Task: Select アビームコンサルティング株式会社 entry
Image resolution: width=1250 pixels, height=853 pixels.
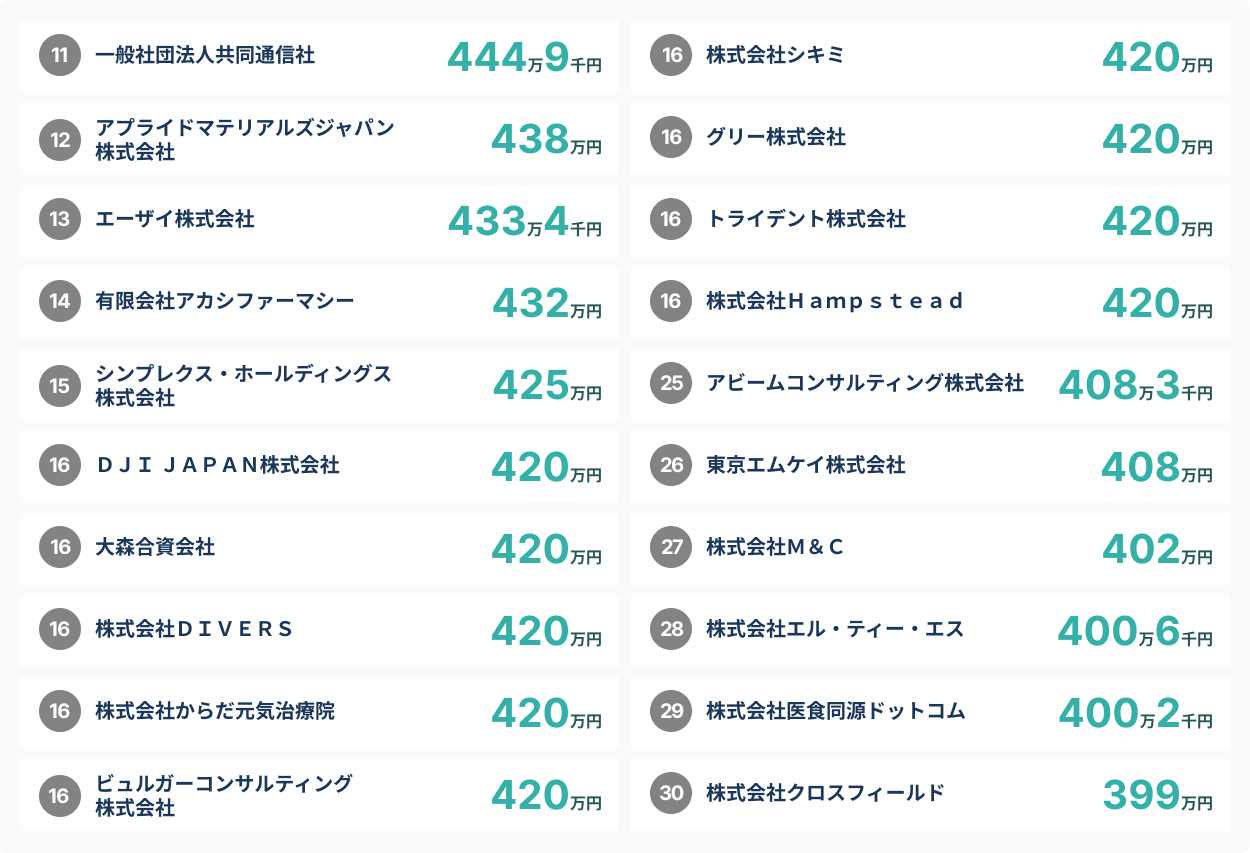Action: click(x=865, y=383)
